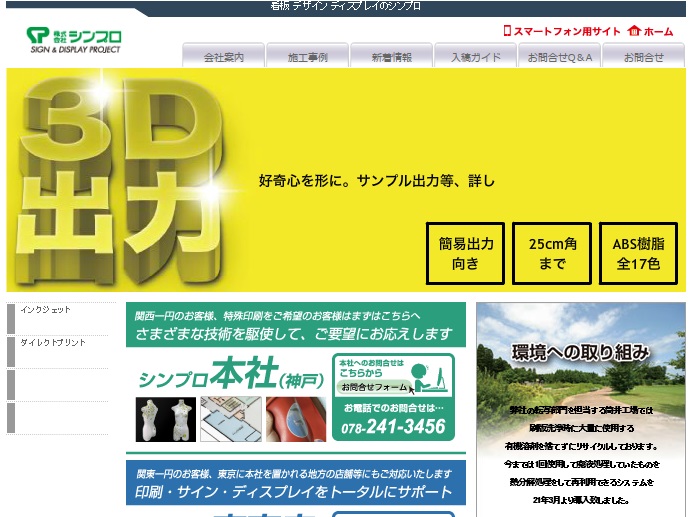Click the ABS樹脂 全17色 box

pos(638,253)
